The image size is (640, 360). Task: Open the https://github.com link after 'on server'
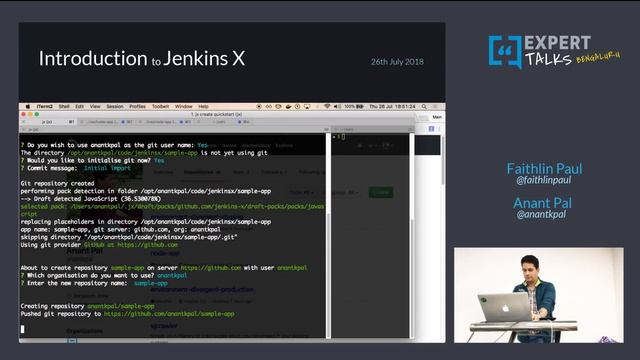[211, 268]
